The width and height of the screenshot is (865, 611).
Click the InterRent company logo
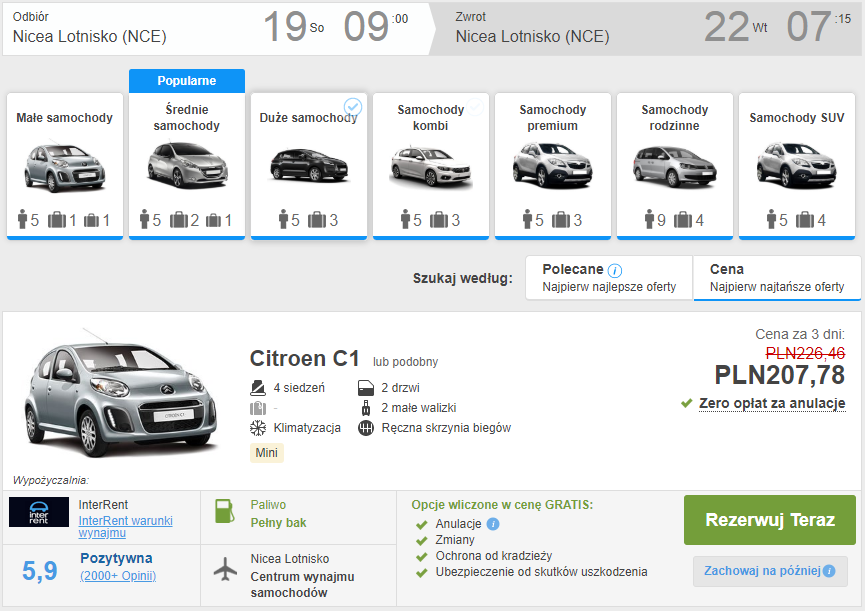(39, 512)
